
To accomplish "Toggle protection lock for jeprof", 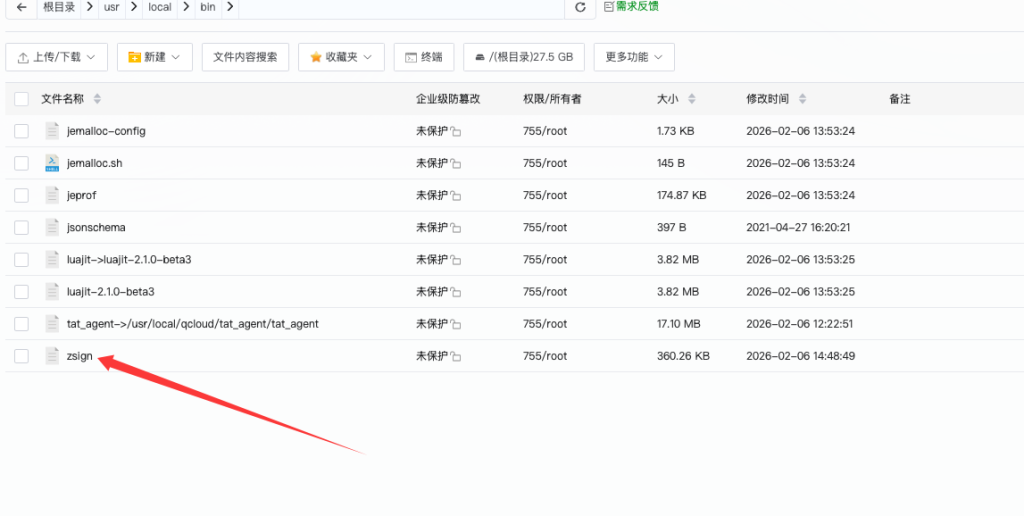I will tap(456, 196).
